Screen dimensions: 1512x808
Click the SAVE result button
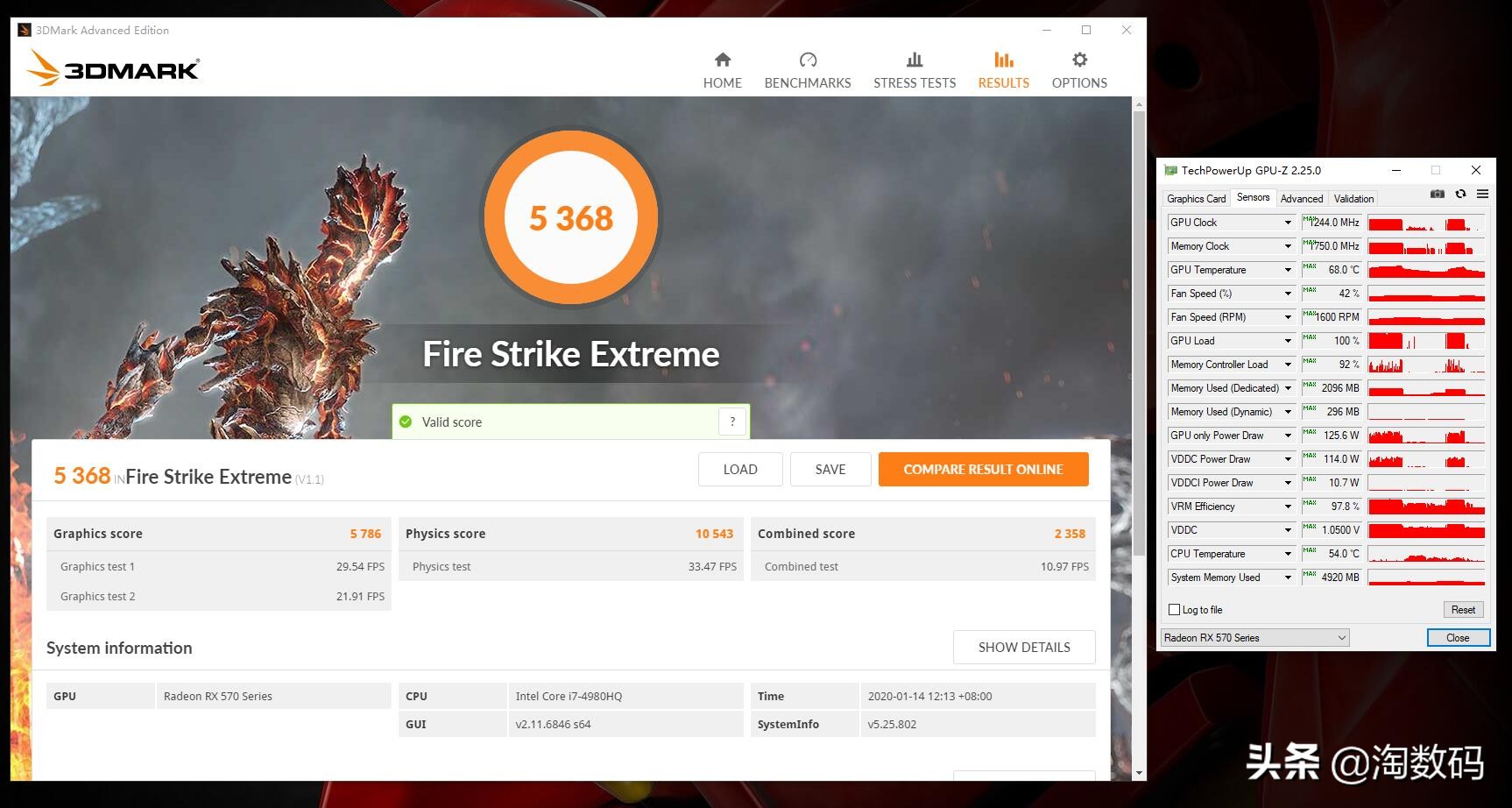click(830, 470)
